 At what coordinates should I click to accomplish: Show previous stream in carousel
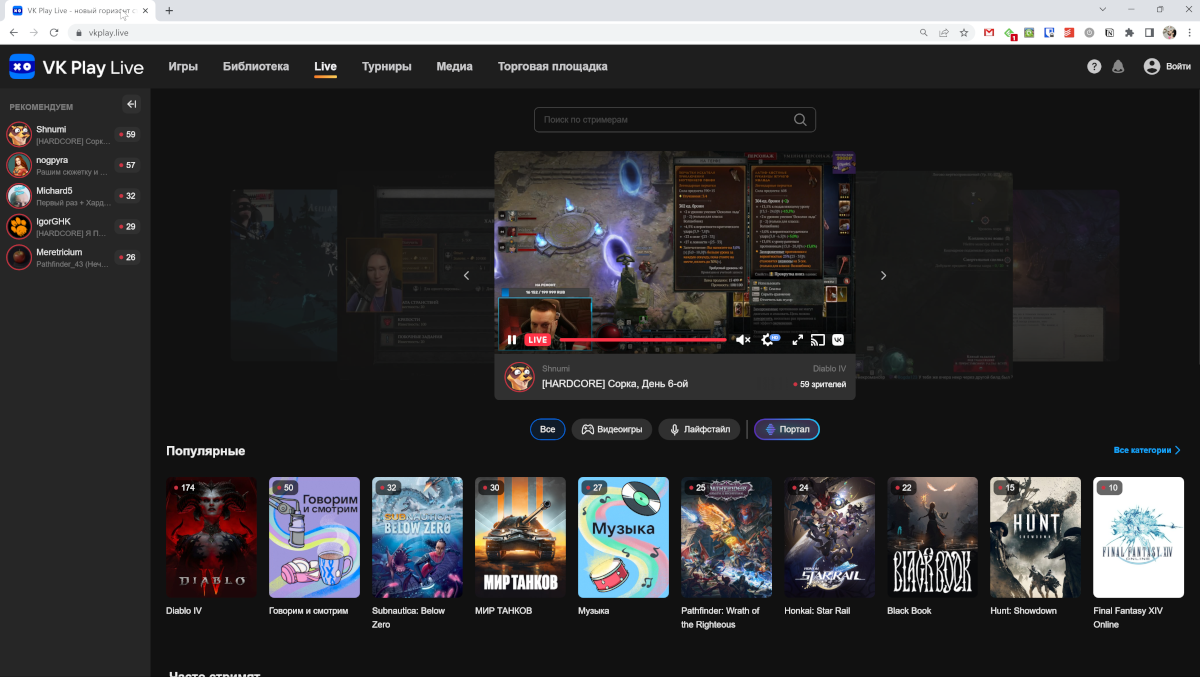[x=466, y=276]
